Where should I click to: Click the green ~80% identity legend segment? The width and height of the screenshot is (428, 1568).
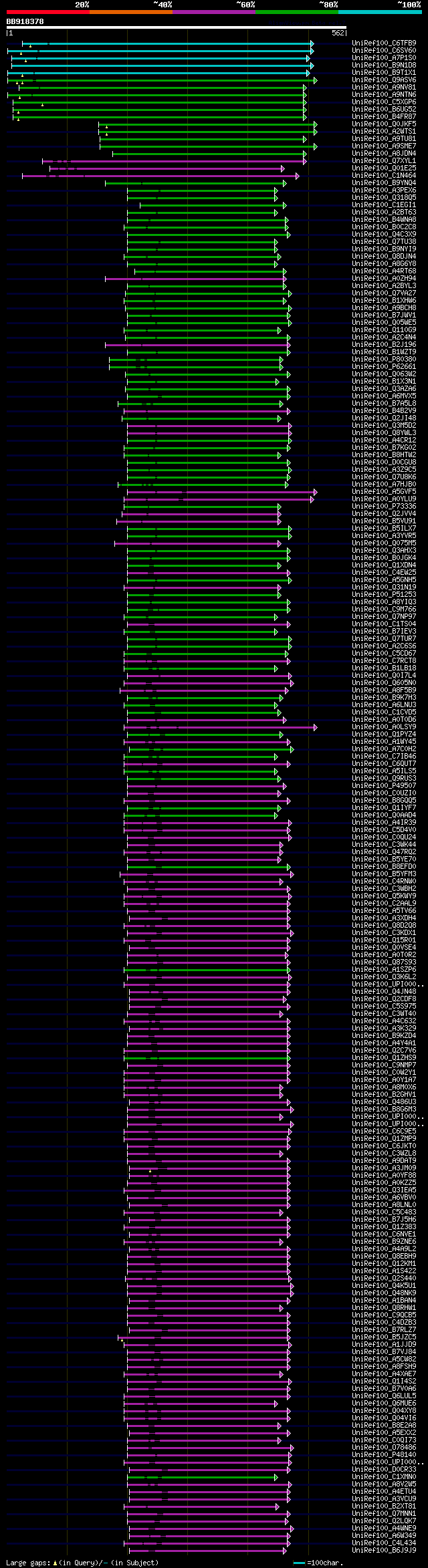[x=296, y=12]
